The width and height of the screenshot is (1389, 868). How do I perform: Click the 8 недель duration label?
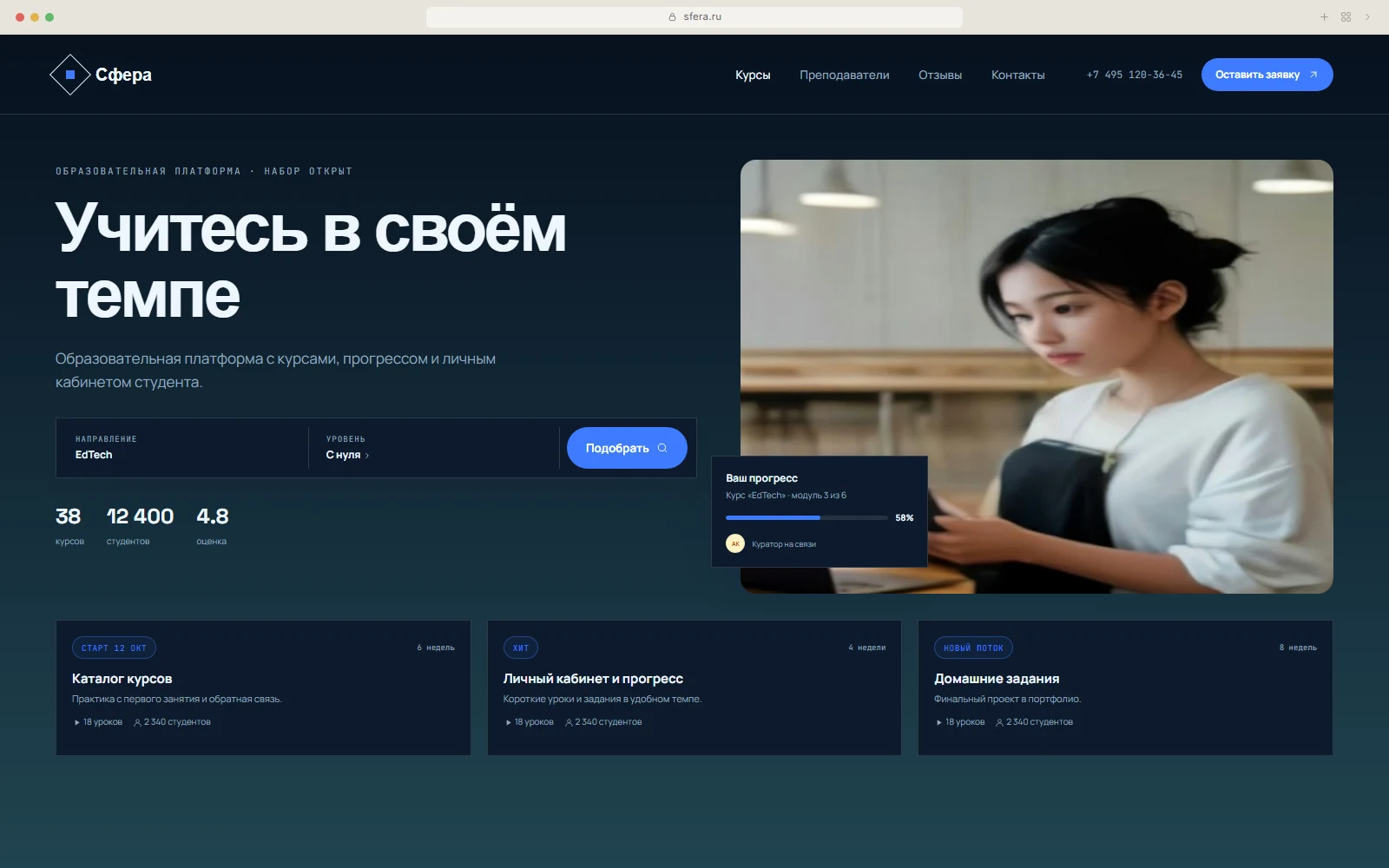[1298, 648]
